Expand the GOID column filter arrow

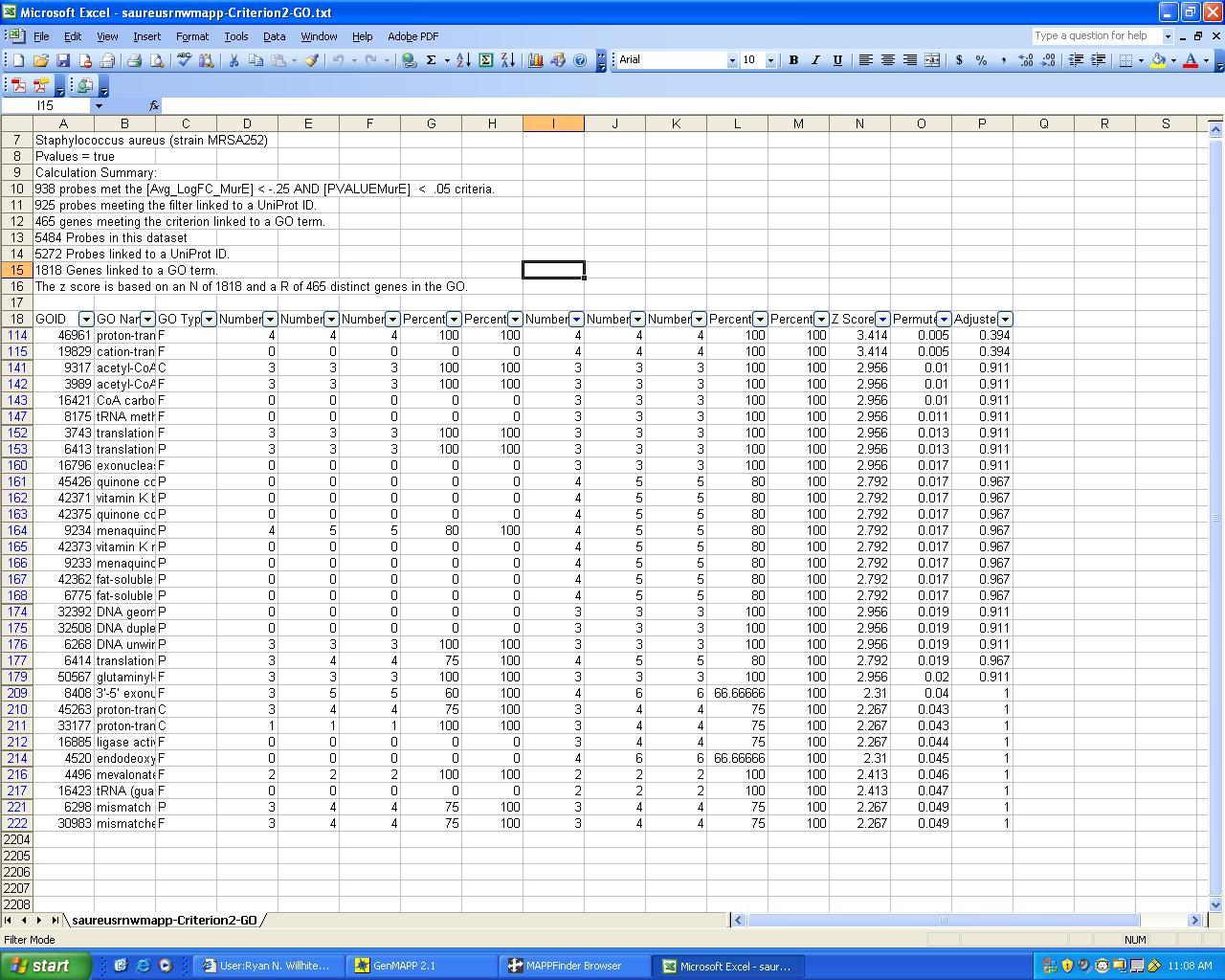pos(86,319)
